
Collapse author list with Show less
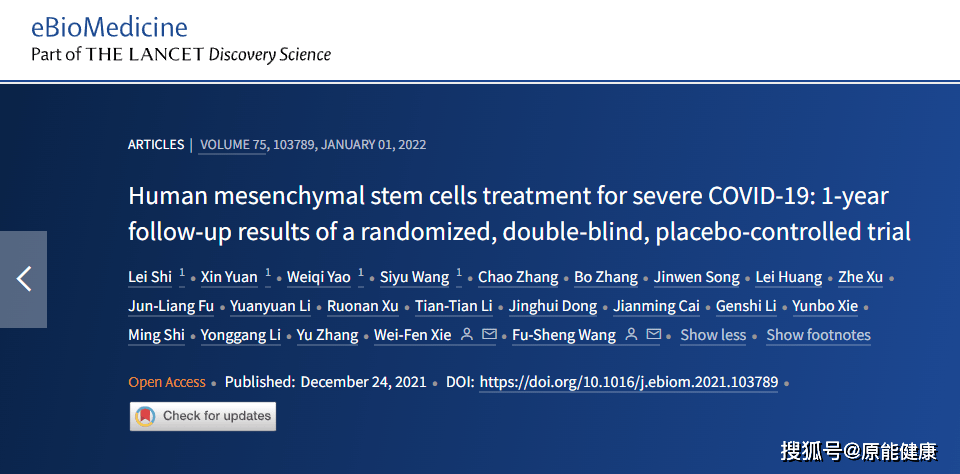coord(713,335)
